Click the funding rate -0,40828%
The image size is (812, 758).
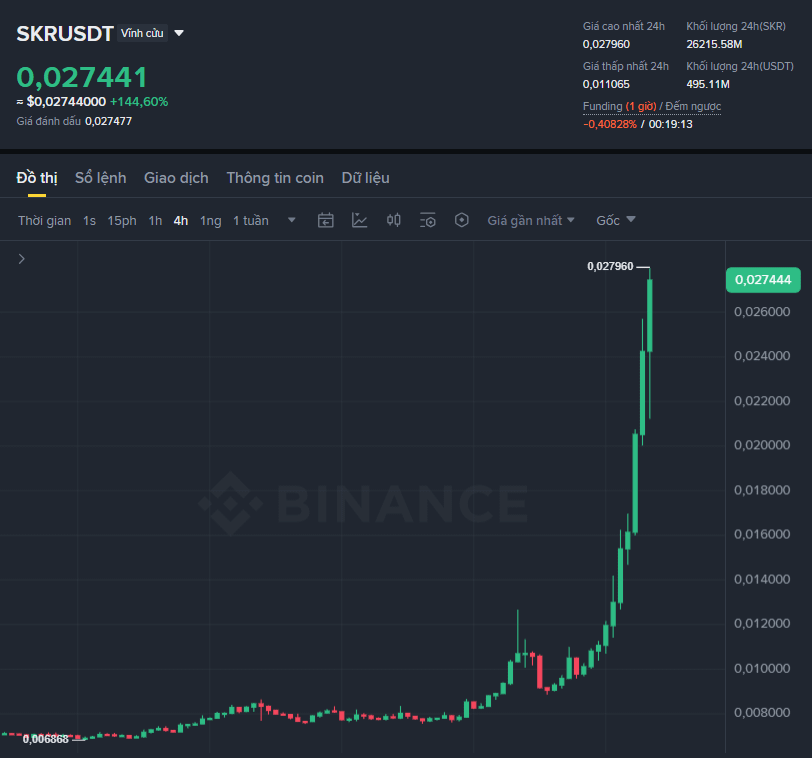click(x=610, y=124)
